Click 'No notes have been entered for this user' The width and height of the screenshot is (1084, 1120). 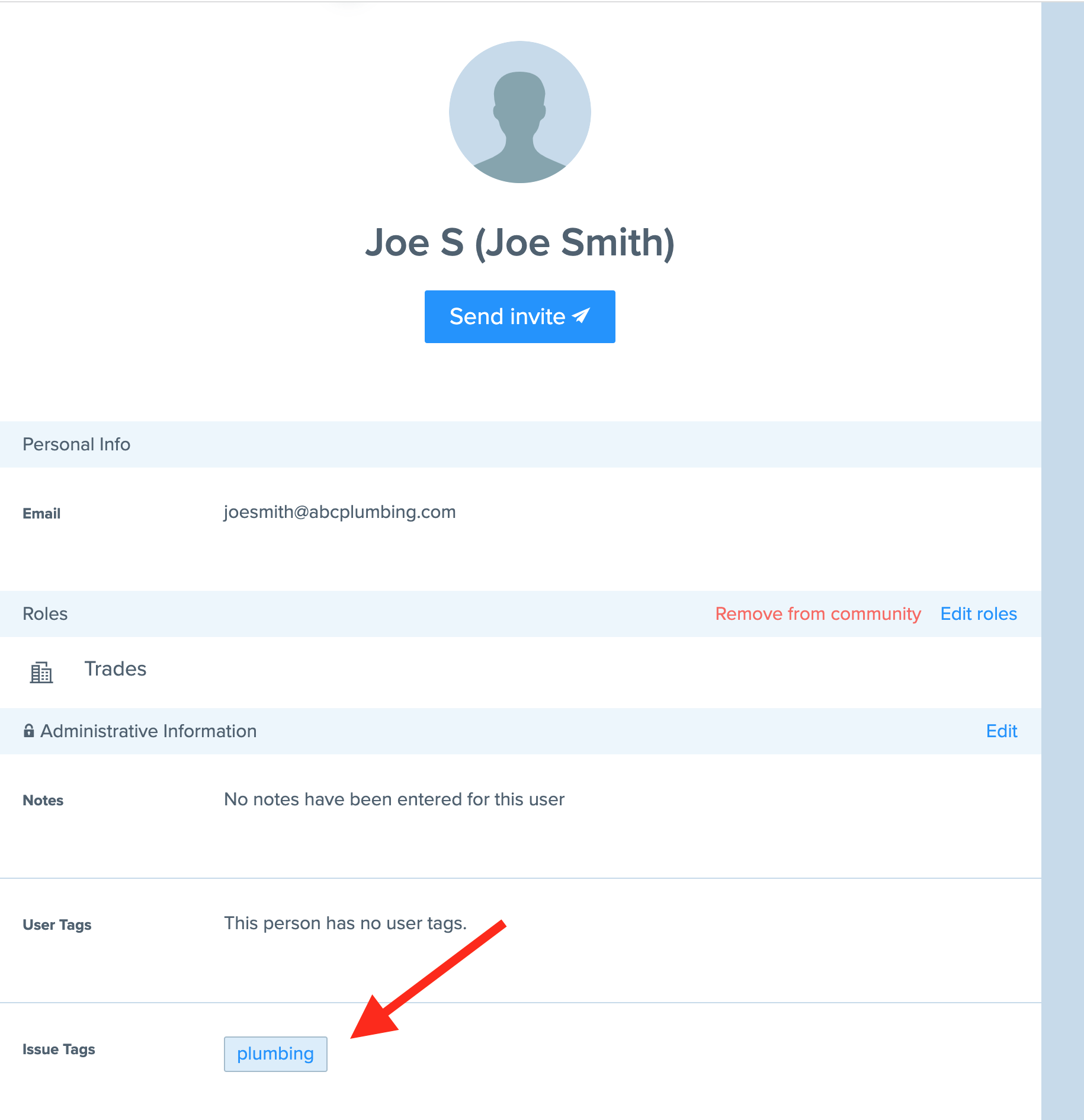click(395, 800)
